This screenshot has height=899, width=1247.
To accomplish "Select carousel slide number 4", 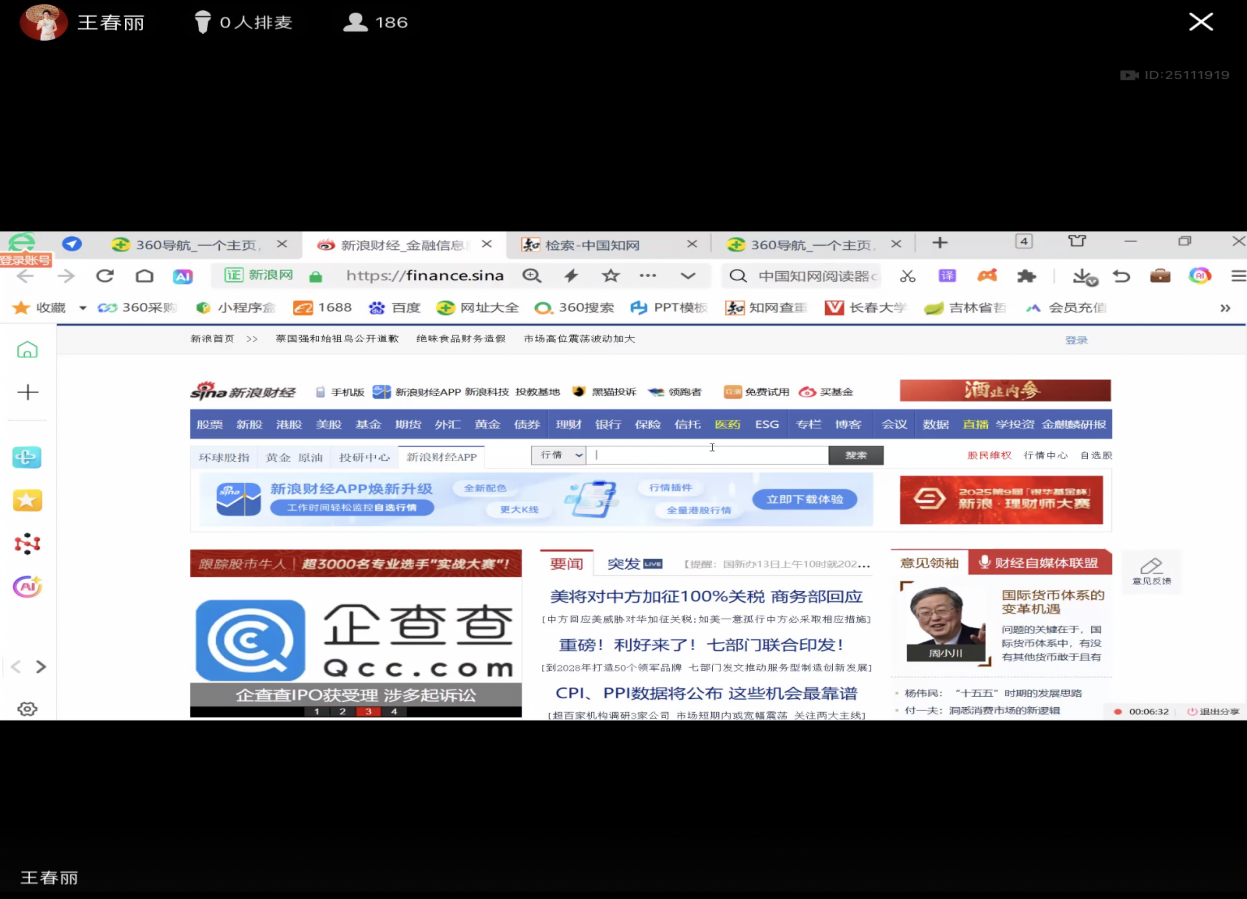I will 394,711.
